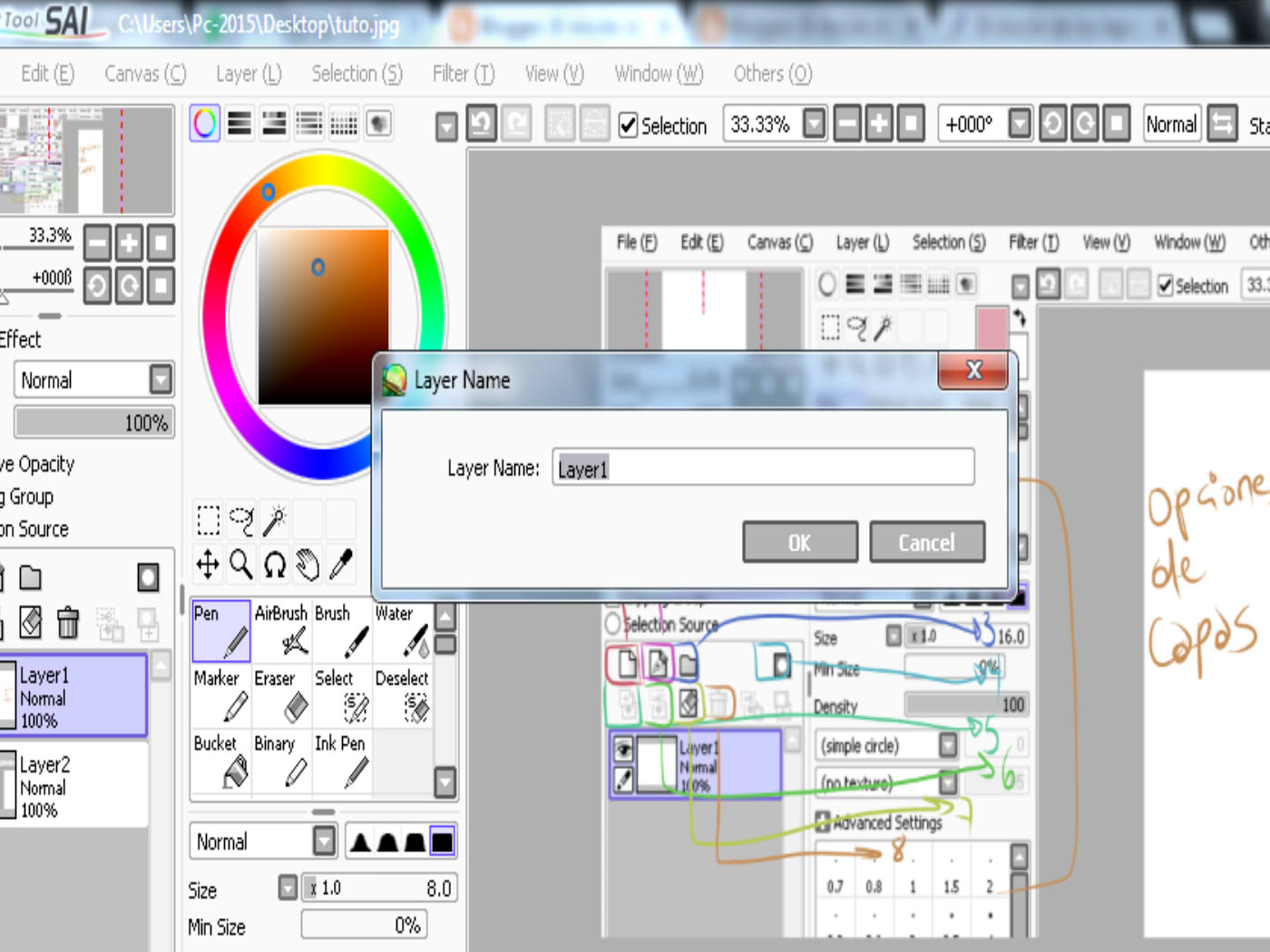Toggle the Selection checkbox in the toolbar

pos(629,126)
